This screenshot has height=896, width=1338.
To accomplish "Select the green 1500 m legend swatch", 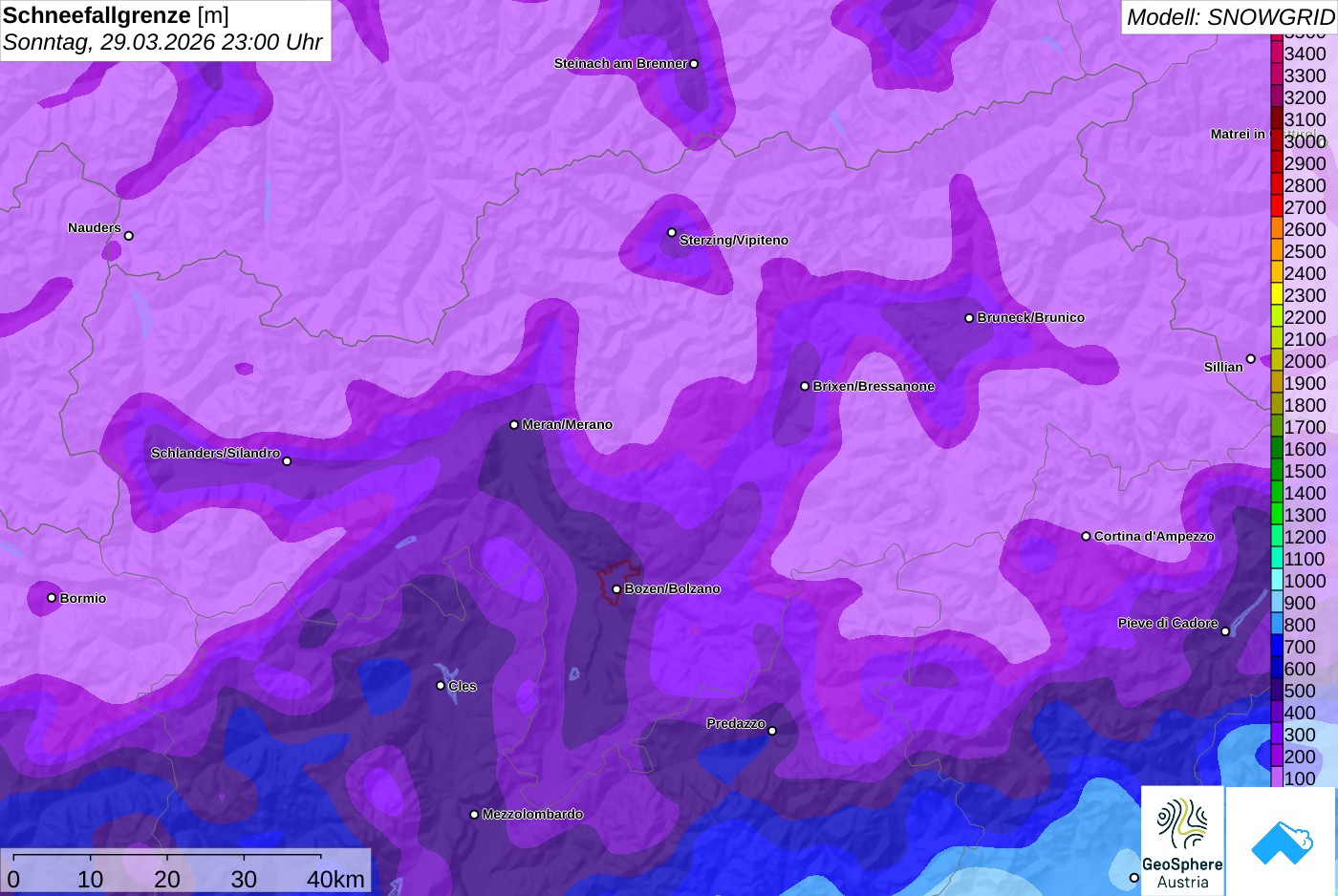I will coord(1276,471).
